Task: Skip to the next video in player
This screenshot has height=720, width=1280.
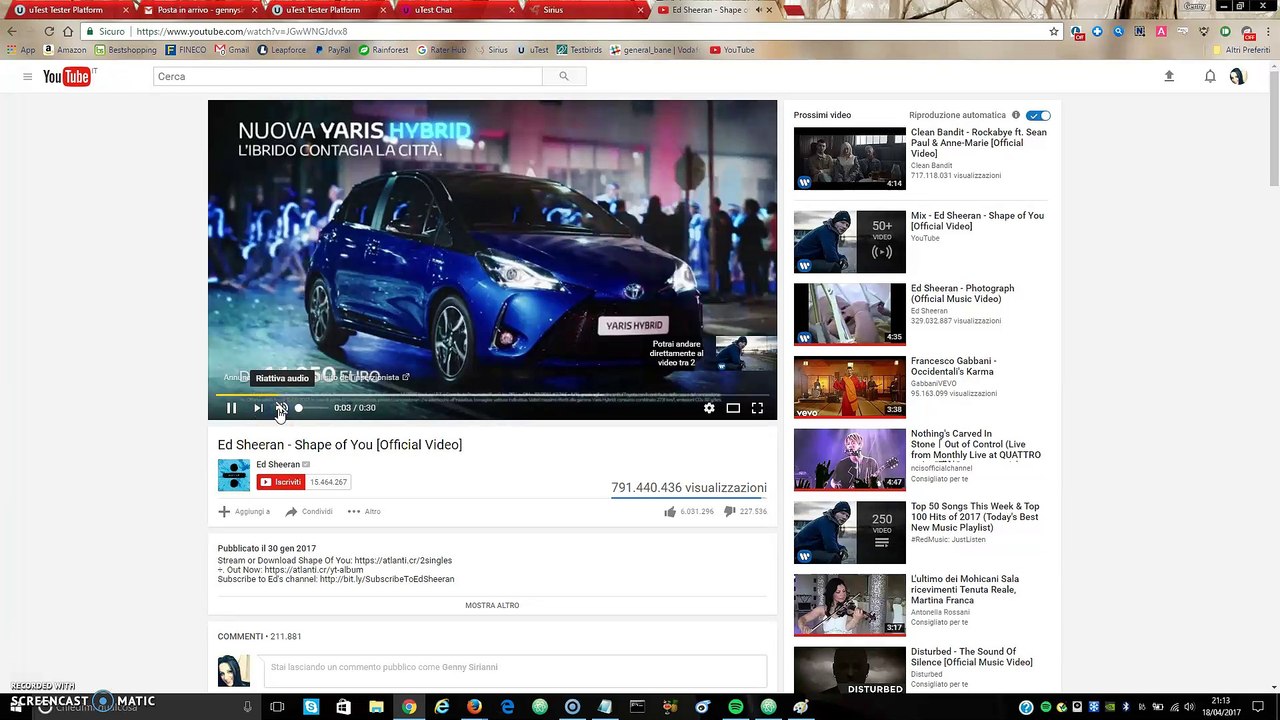Action: point(258,408)
